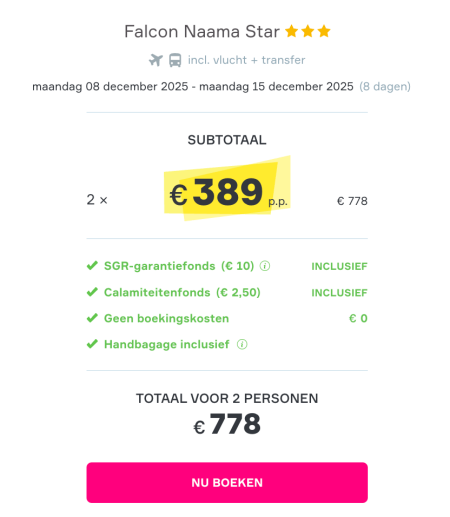Click the bus transfer icon
The width and height of the screenshot is (450, 517).
pyautogui.click(x=175, y=60)
